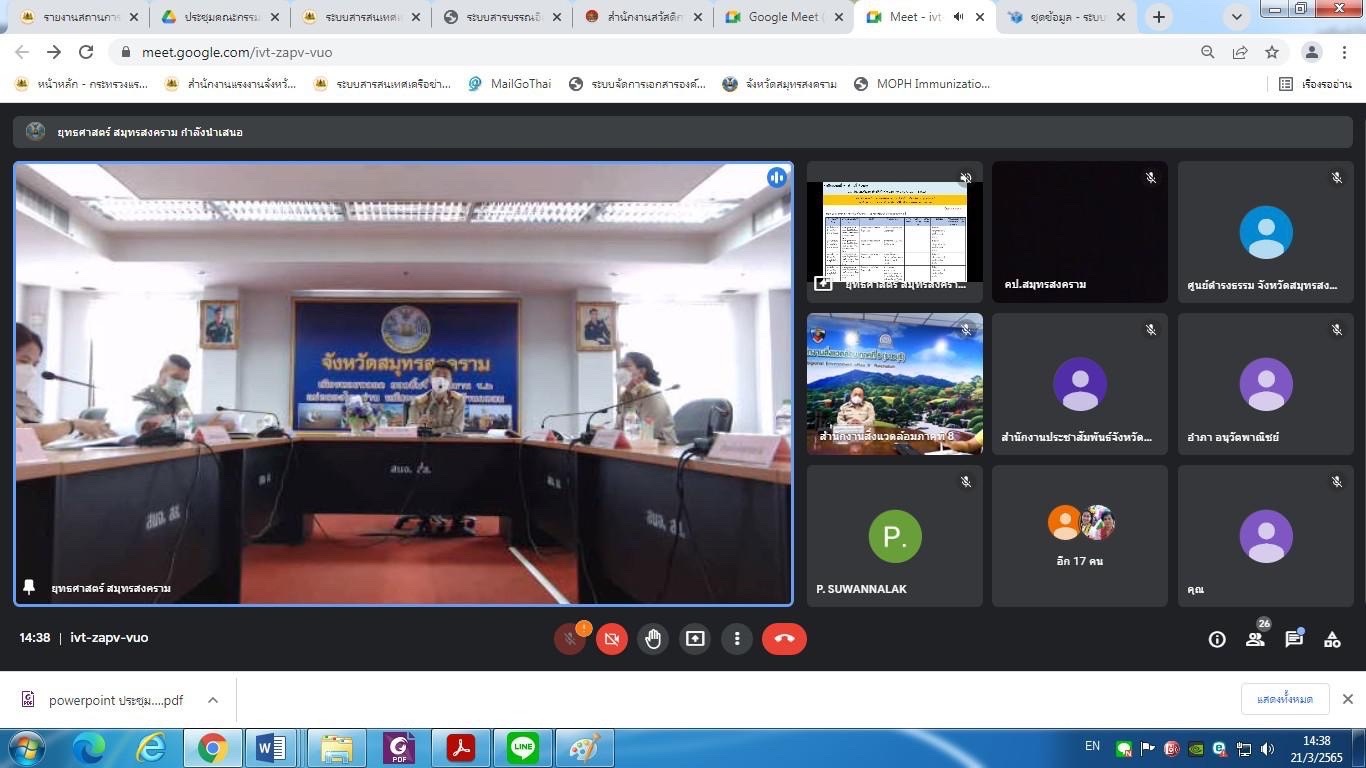
Task: Switch to the Google Meet tab
Action: tap(783, 17)
